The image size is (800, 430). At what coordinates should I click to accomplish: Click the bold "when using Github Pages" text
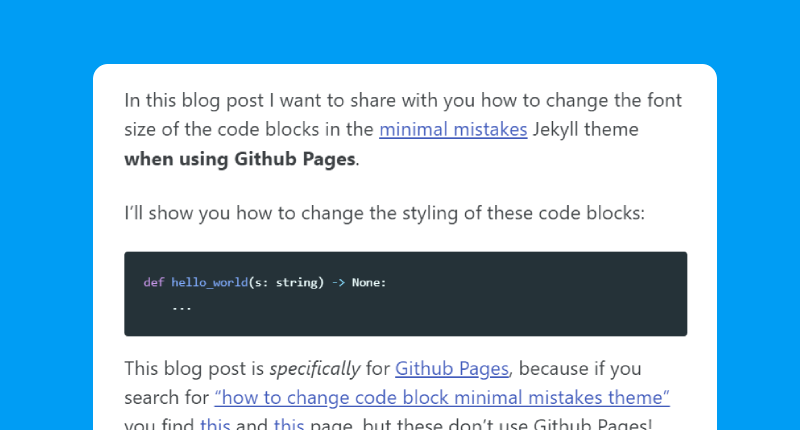point(240,159)
